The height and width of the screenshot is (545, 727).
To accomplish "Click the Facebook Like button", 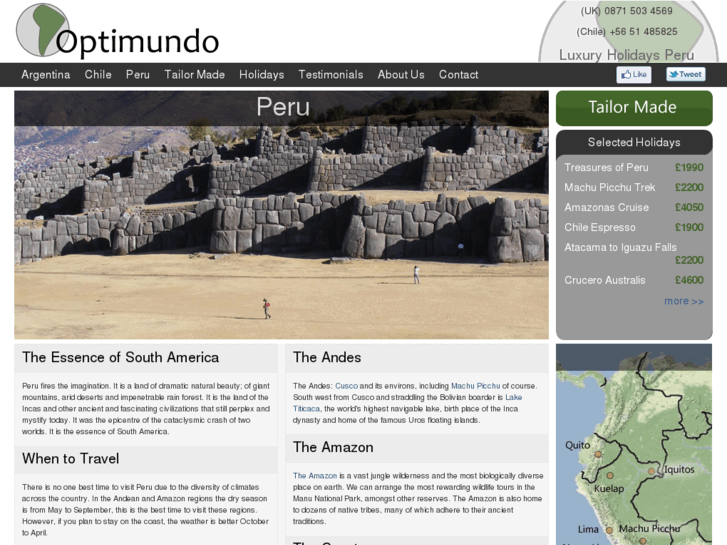I will pos(633,74).
